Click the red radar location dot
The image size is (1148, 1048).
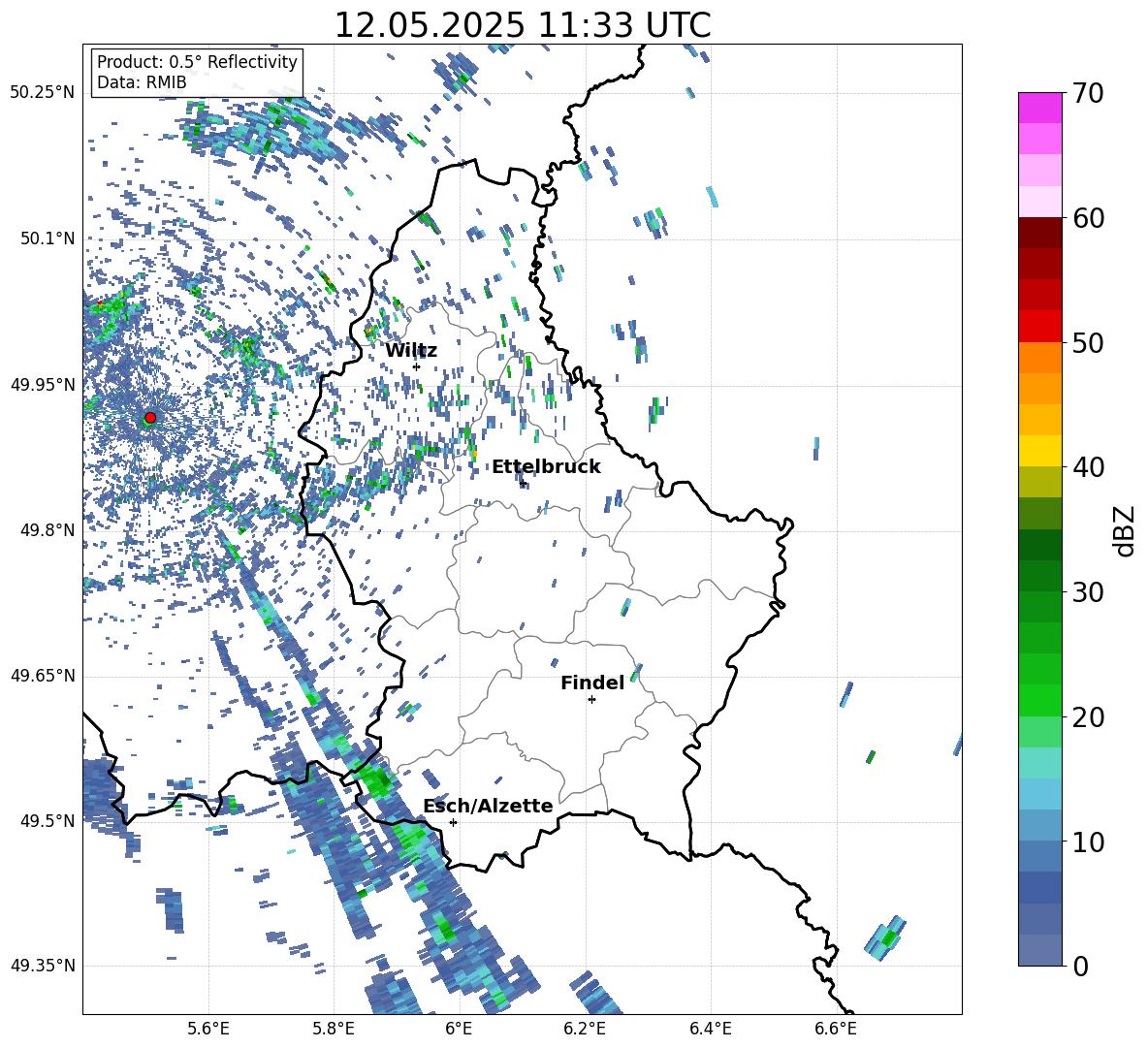coord(150,417)
